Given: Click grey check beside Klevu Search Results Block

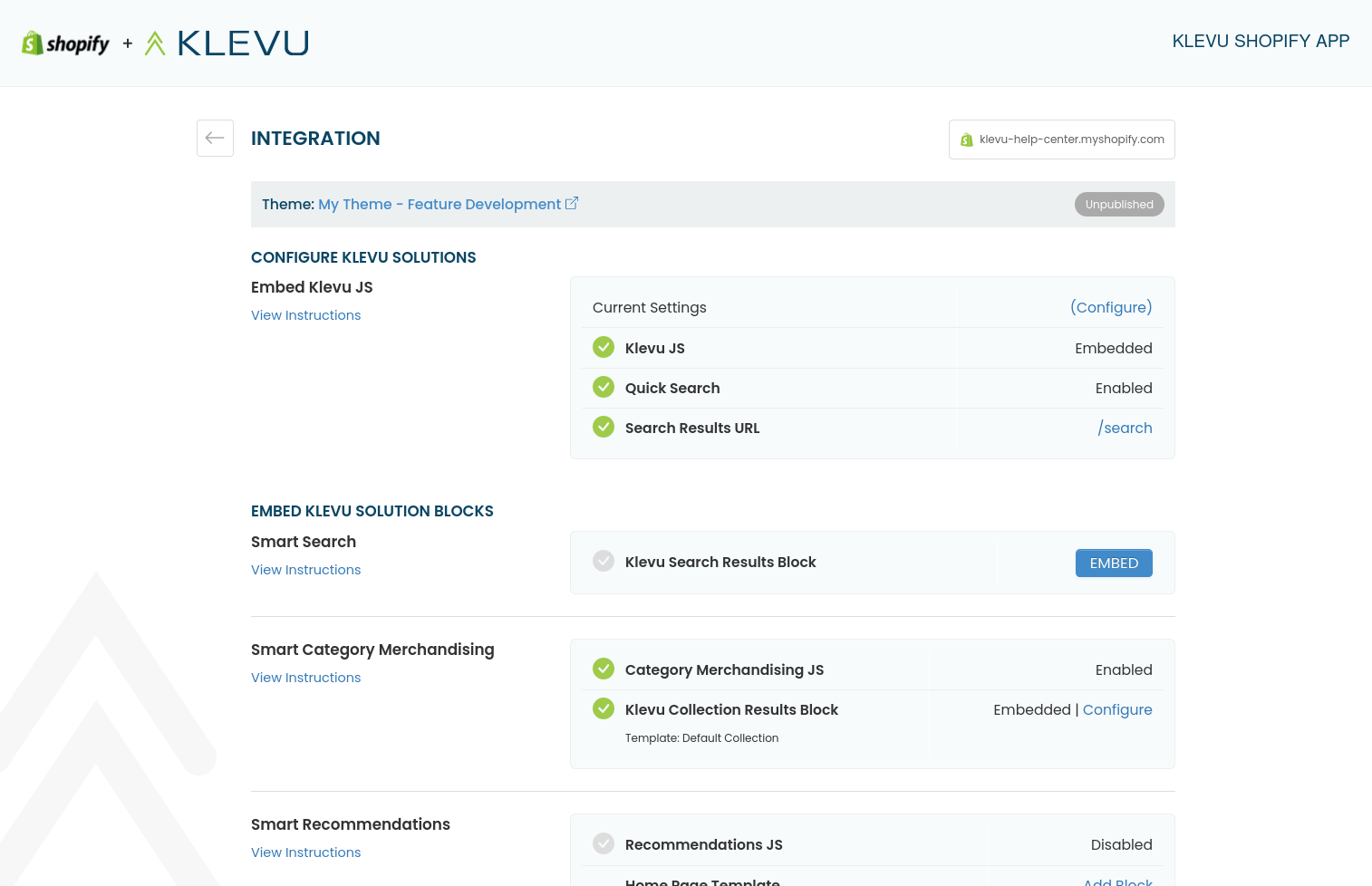Looking at the screenshot, I should [604, 561].
